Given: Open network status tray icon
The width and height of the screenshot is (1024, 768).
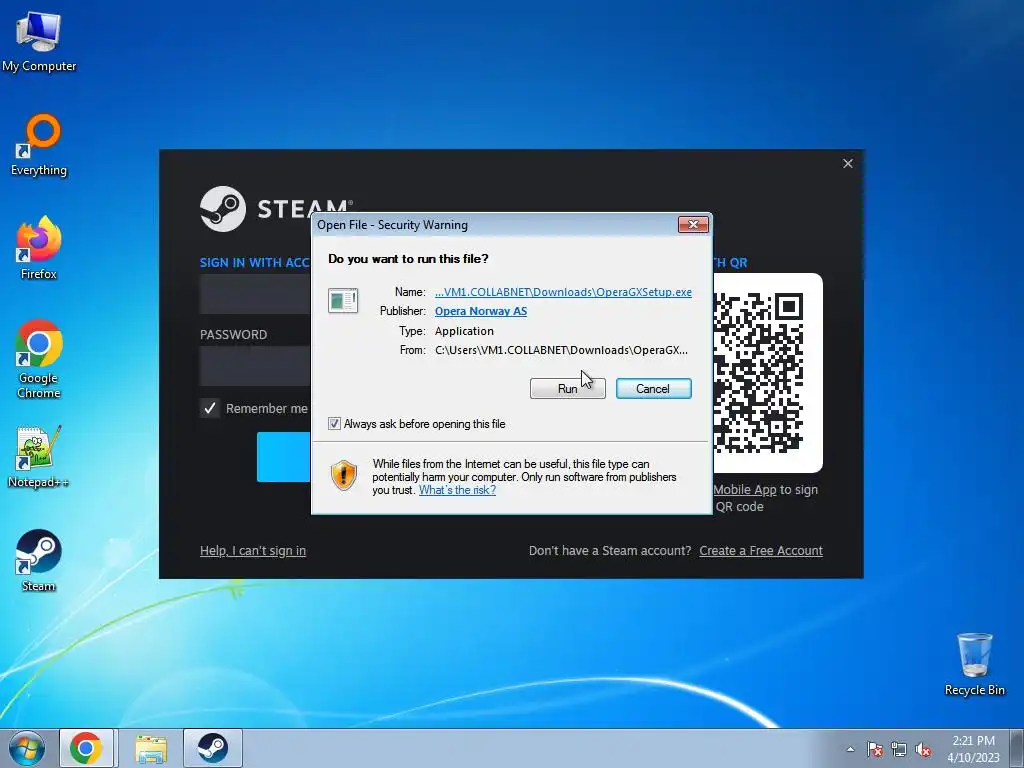Looking at the screenshot, I should click(899, 749).
